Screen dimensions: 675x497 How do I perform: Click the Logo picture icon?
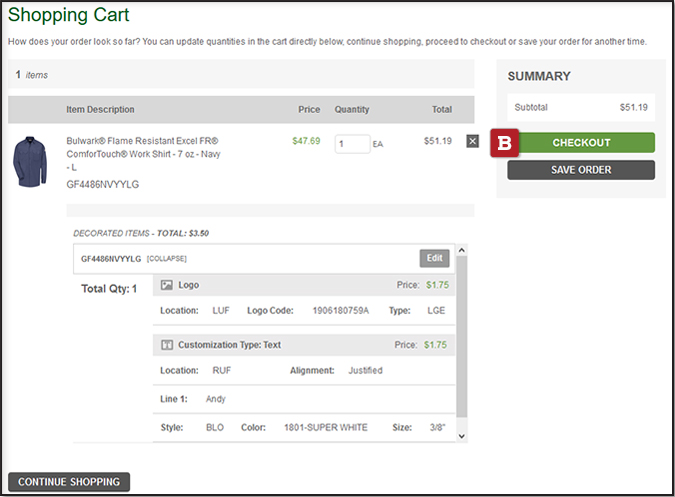(167, 285)
